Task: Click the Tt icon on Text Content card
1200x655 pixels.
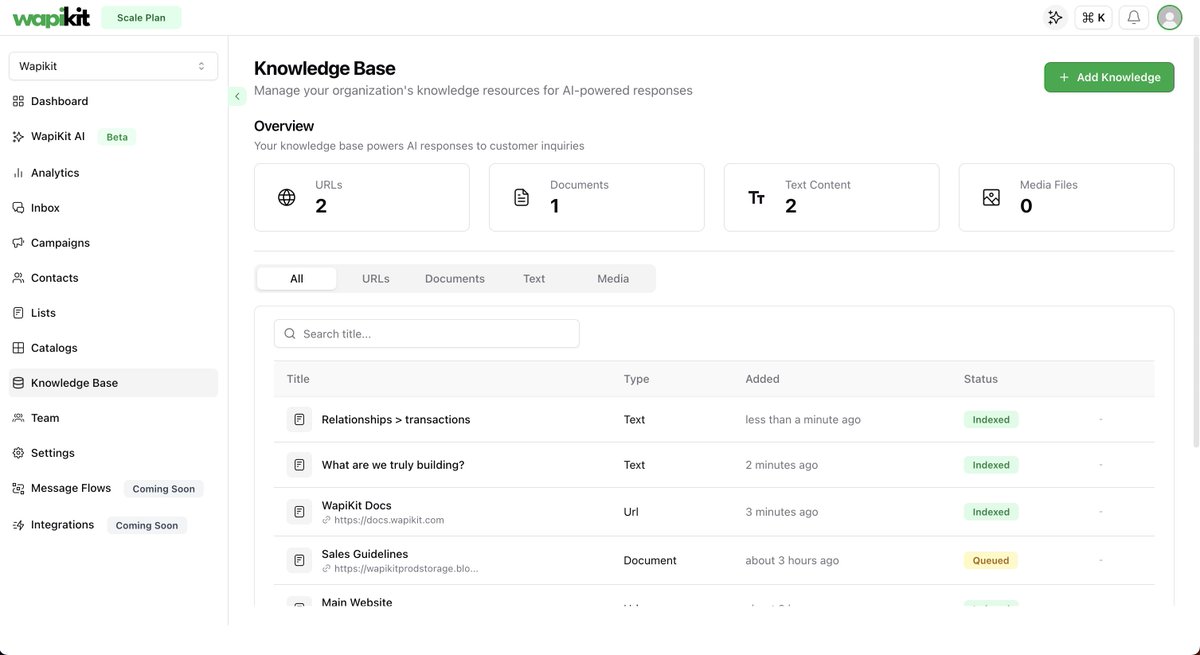Action: click(757, 197)
